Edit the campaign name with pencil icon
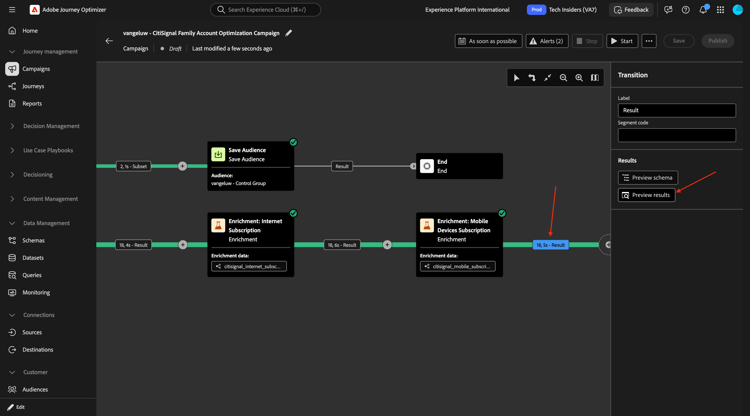This screenshot has width=750, height=416. pos(288,33)
